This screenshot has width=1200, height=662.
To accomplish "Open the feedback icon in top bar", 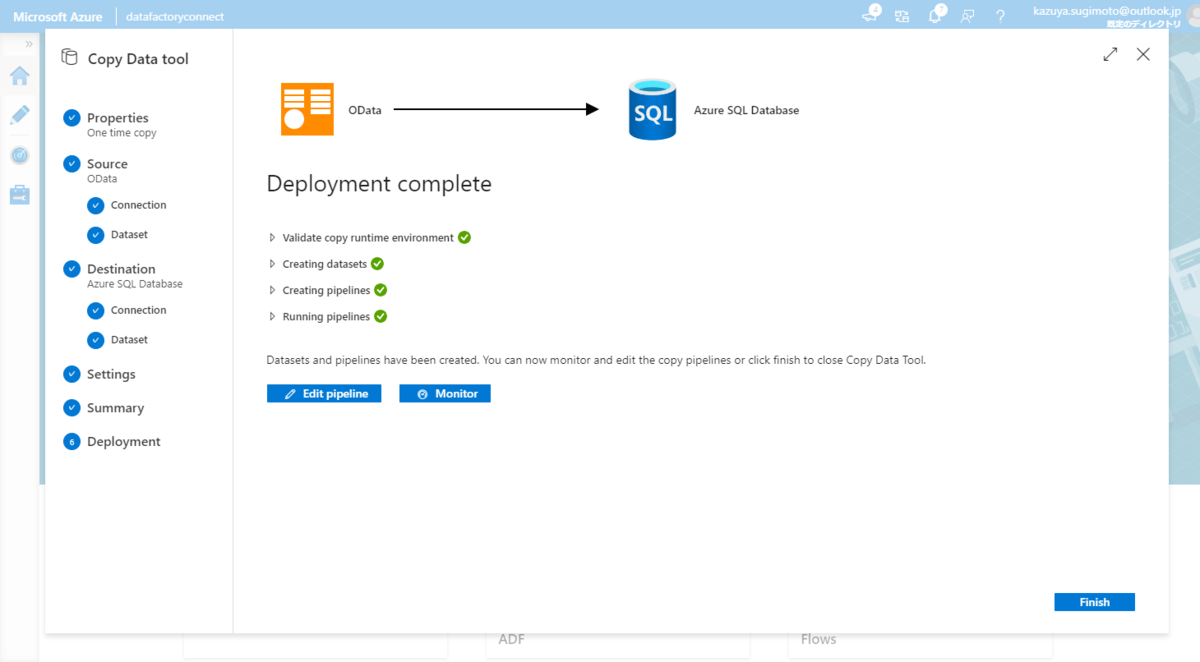I will pos(967,16).
